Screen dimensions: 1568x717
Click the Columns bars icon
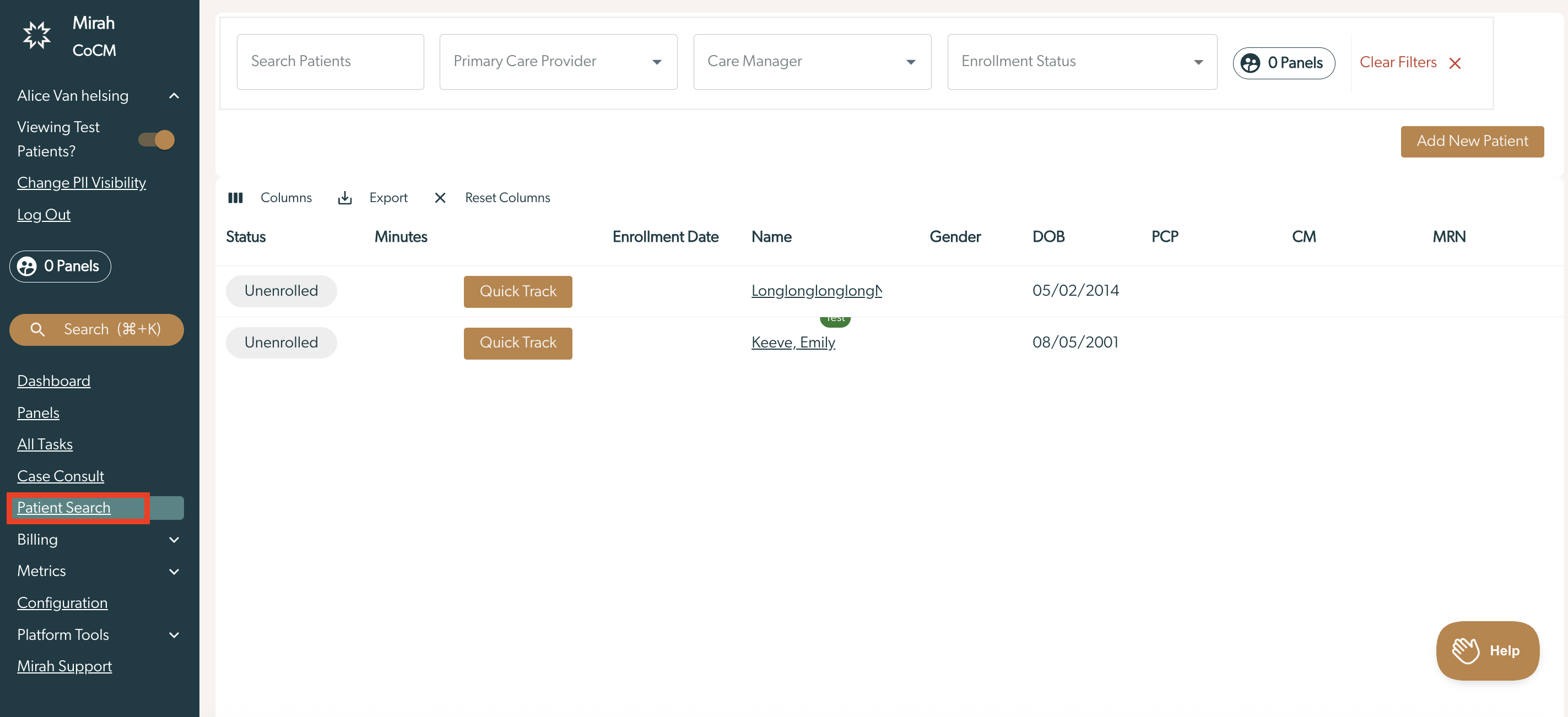[236, 198]
